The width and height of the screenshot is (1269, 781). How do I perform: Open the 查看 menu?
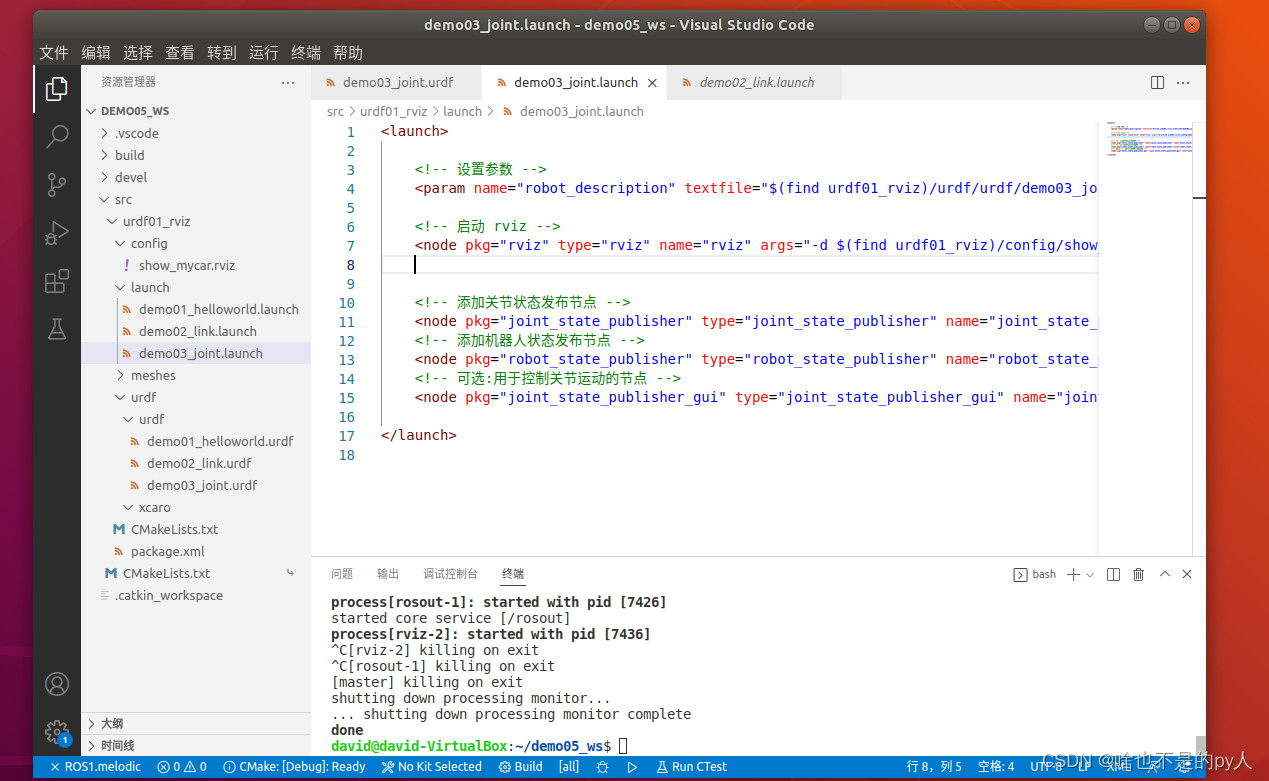(180, 53)
